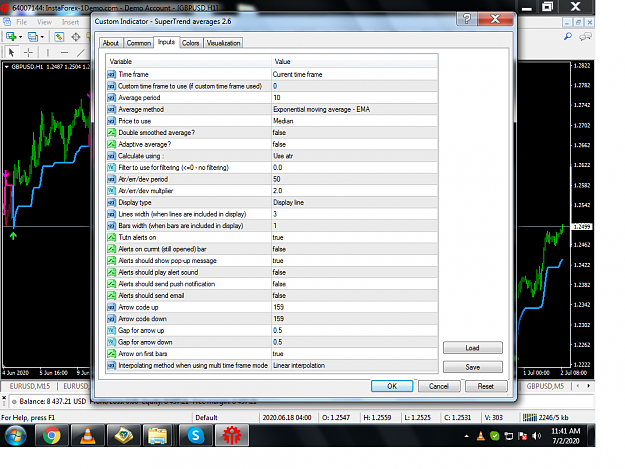Select the vertical line drawing tool
This screenshot has height=469, width=625.
(x=47, y=52)
